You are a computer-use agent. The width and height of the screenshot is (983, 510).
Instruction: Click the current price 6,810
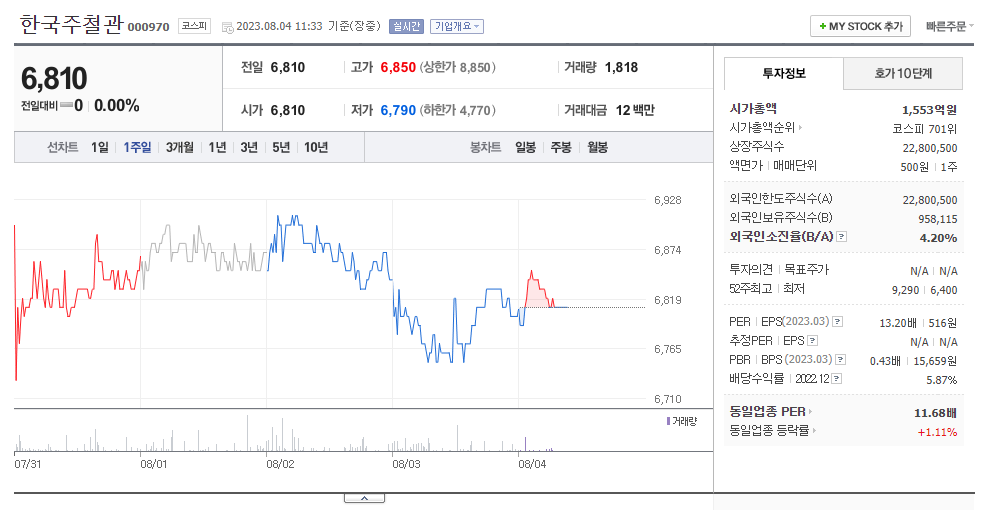coord(54,78)
